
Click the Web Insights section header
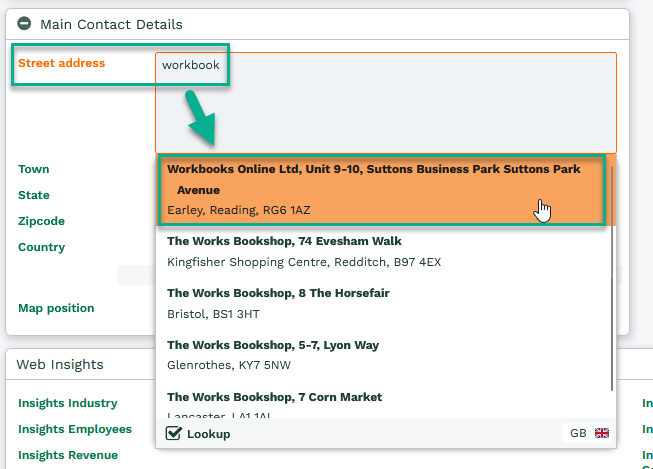60,364
